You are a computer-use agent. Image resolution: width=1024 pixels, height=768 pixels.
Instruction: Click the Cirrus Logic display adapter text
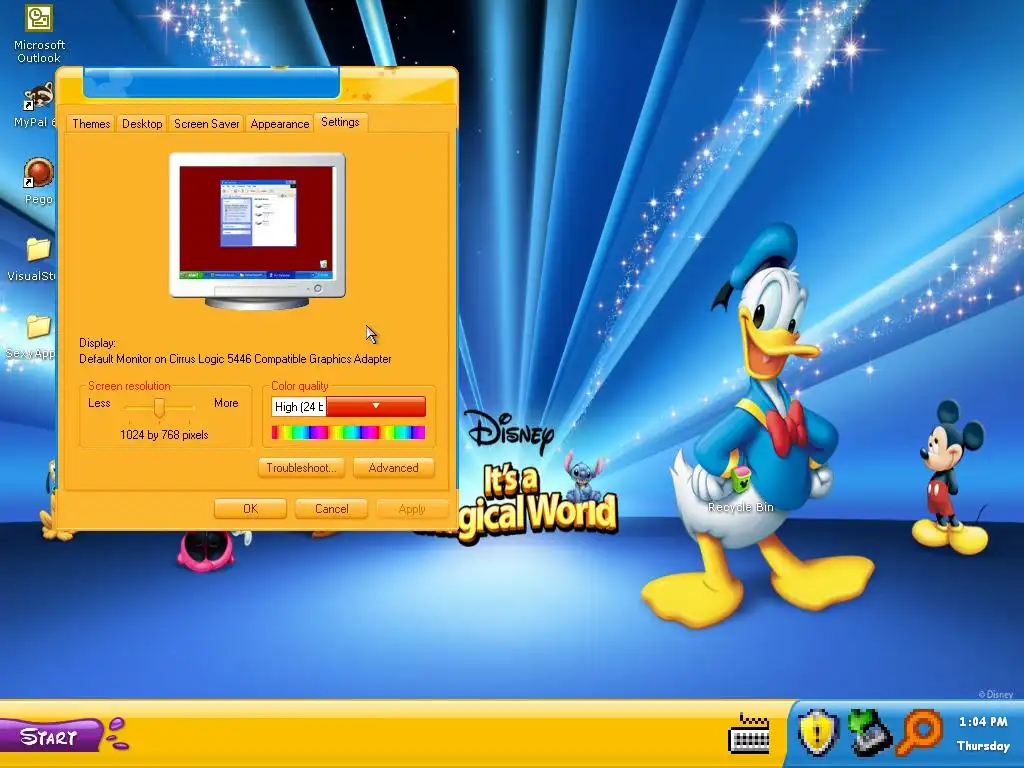pos(235,359)
